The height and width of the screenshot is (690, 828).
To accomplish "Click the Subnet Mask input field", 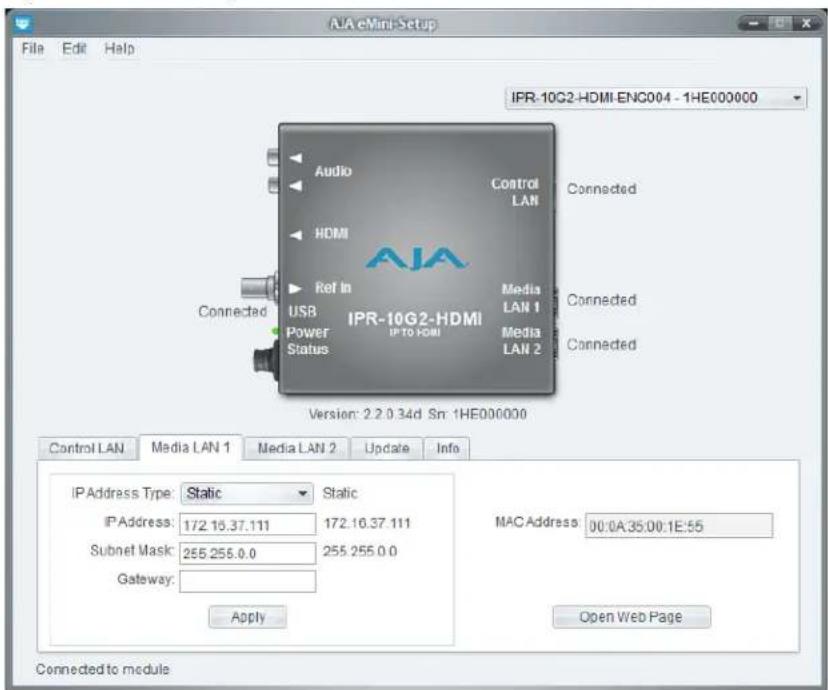I will click(x=248, y=553).
